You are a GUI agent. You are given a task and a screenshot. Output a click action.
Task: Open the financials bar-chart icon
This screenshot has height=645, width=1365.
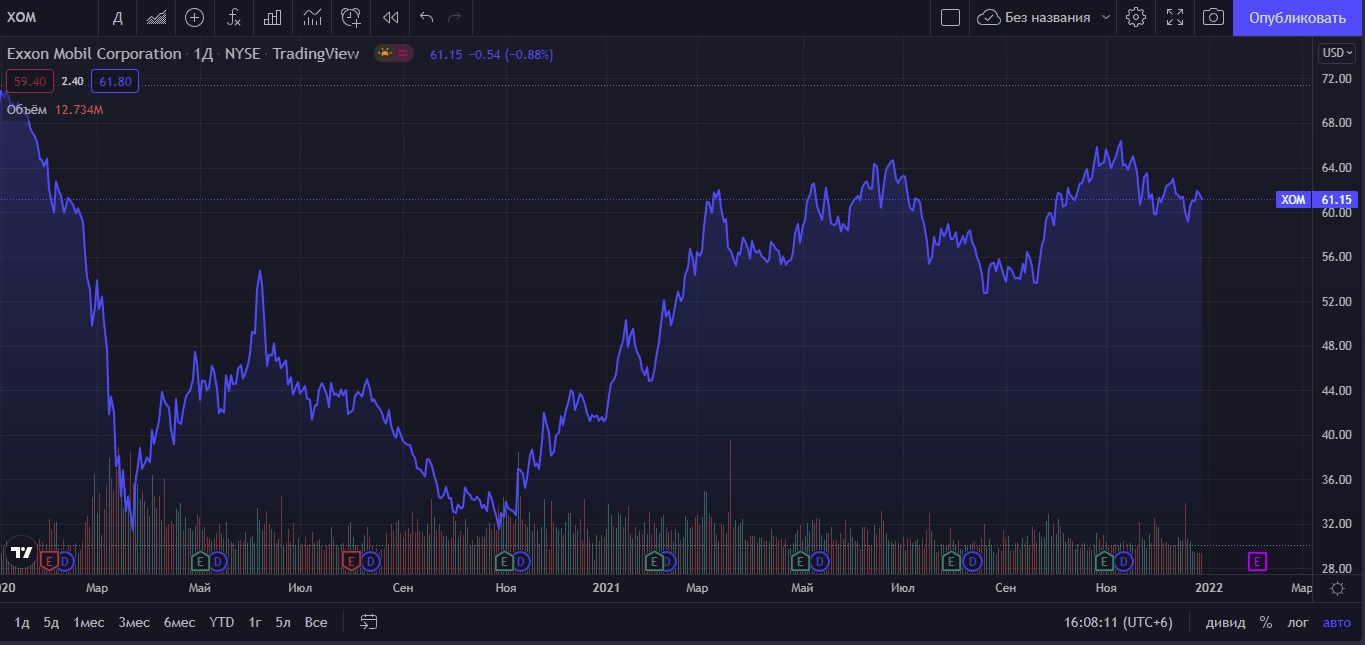coord(272,17)
